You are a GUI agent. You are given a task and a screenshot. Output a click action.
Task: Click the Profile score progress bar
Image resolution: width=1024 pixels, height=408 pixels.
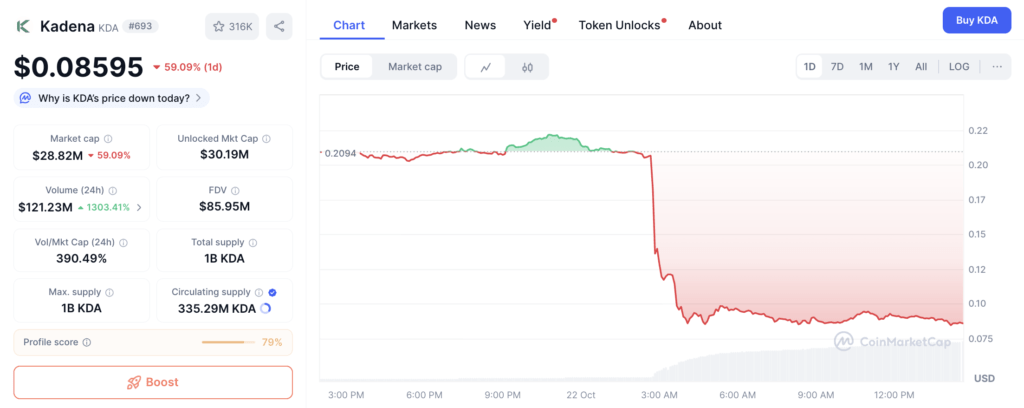coord(226,342)
